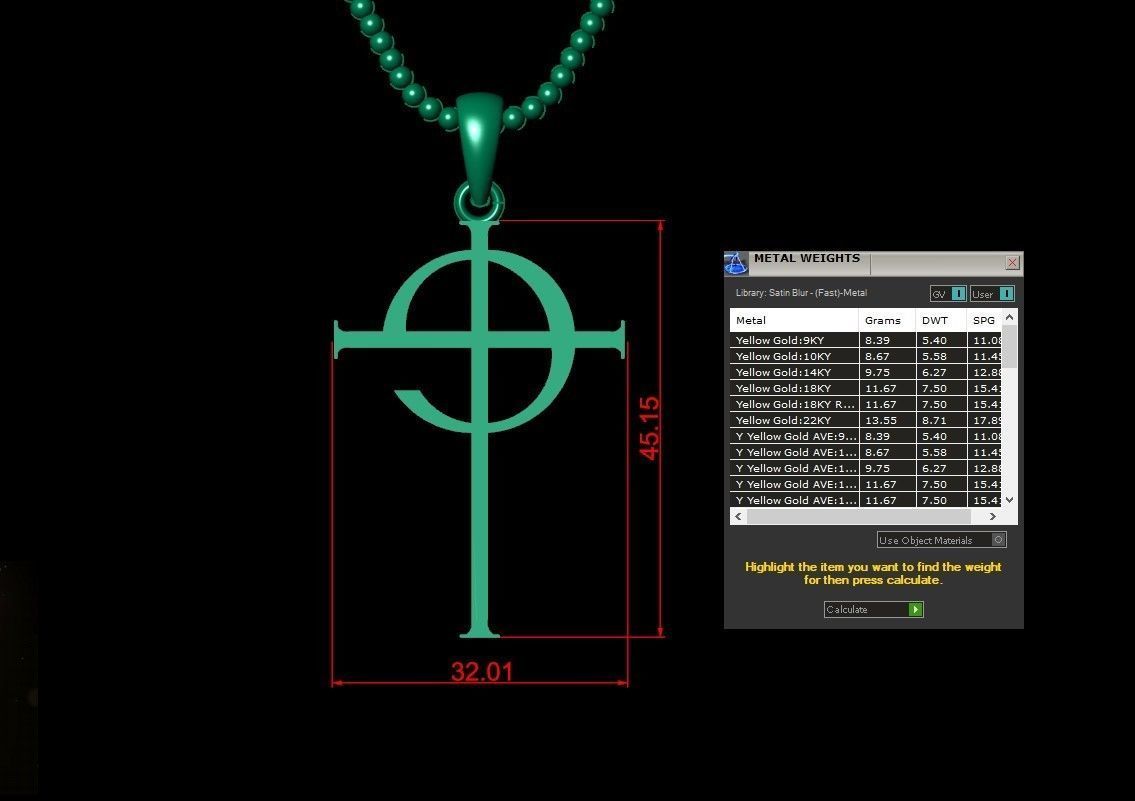The width and height of the screenshot is (1135, 801).
Task: Click the DWT column header
Action: click(x=941, y=320)
